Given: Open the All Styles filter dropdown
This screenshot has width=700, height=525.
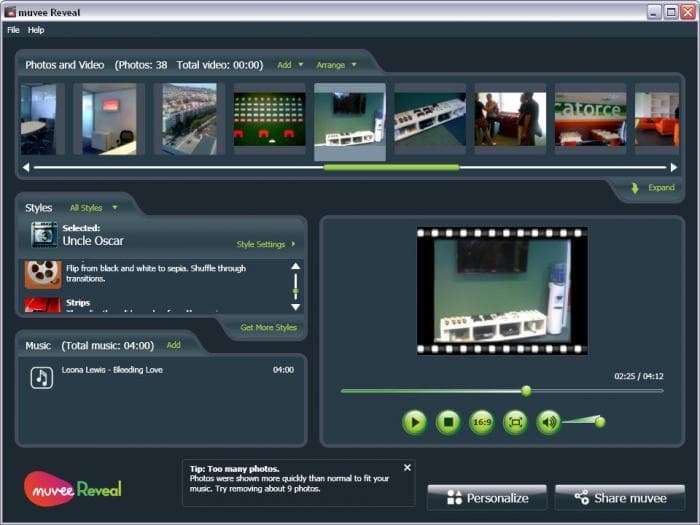Looking at the screenshot, I should (92, 208).
